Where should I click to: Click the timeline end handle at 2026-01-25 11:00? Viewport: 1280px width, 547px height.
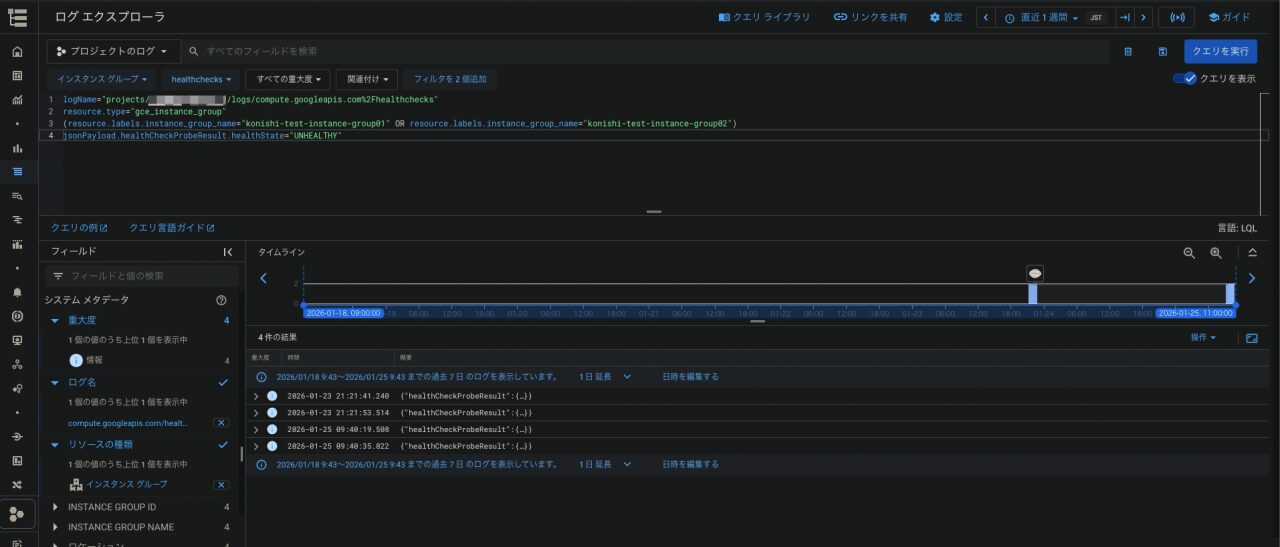coord(1236,304)
